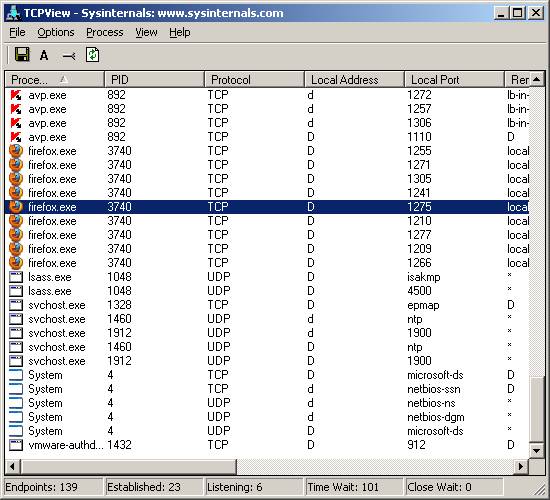
Task: Select the System microsoft-ds TCP row icon
Action: point(16,375)
